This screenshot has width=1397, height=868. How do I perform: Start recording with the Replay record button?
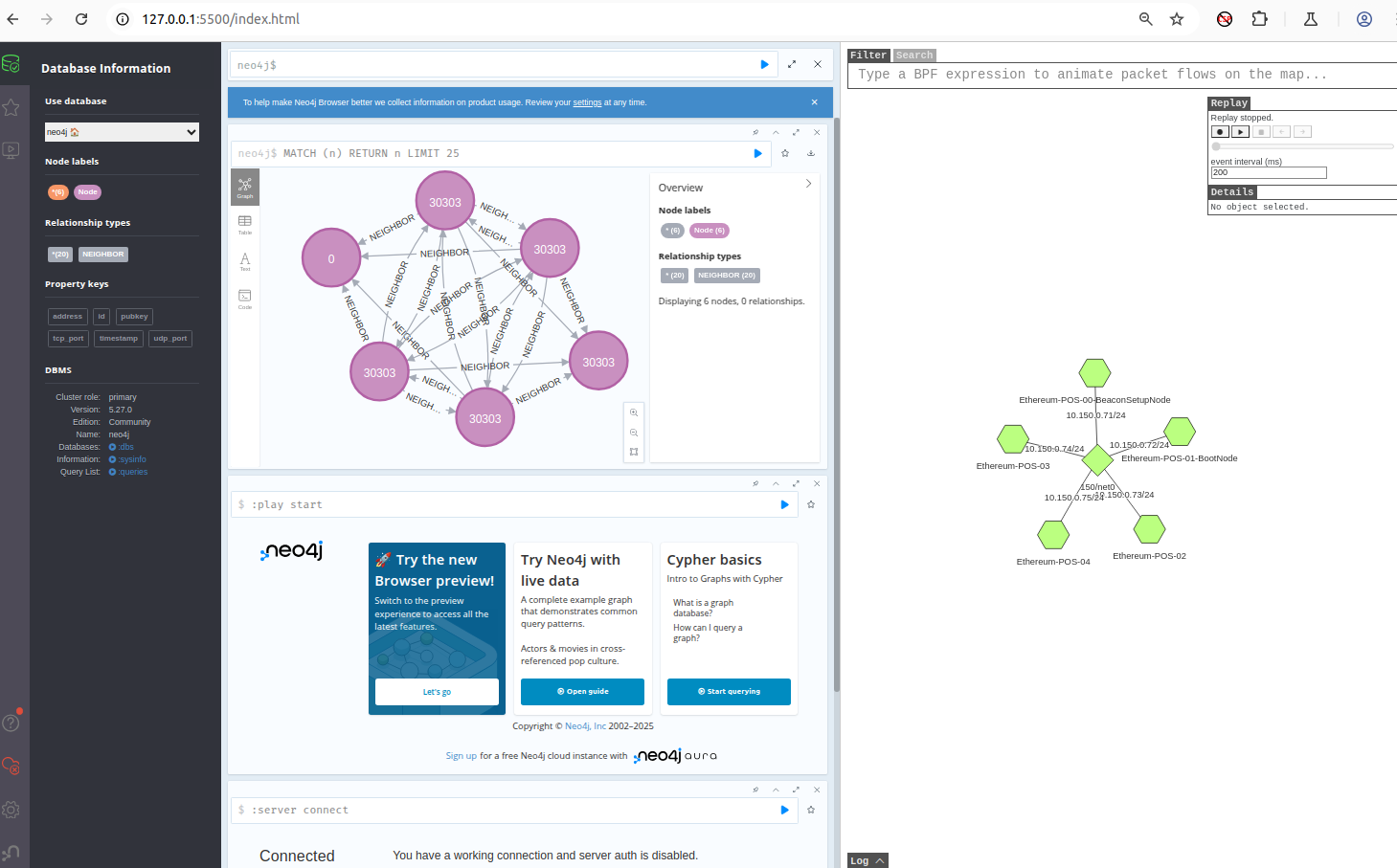[x=1220, y=132]
